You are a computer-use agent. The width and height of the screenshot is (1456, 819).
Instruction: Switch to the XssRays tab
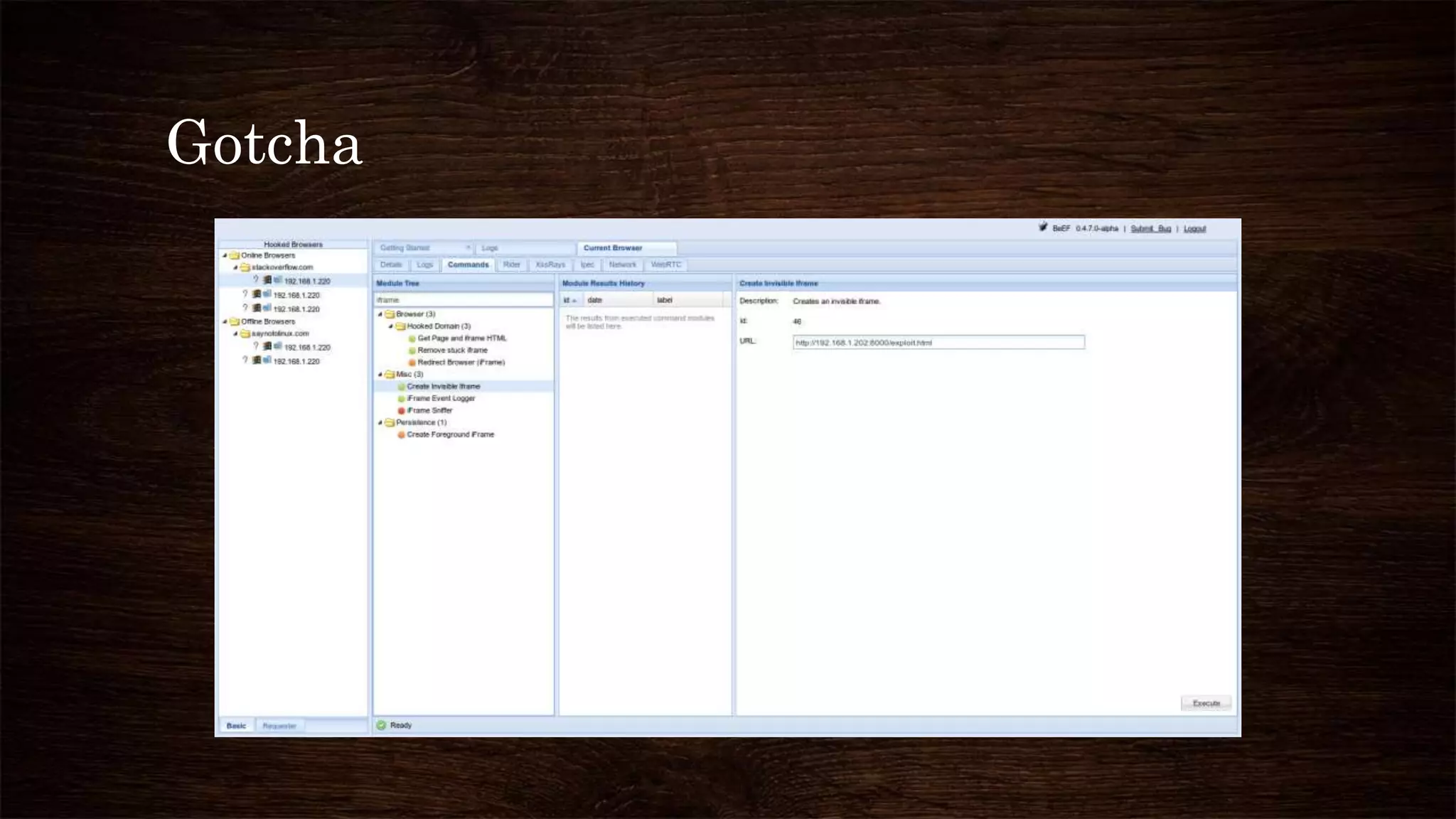tap(550, 264)
